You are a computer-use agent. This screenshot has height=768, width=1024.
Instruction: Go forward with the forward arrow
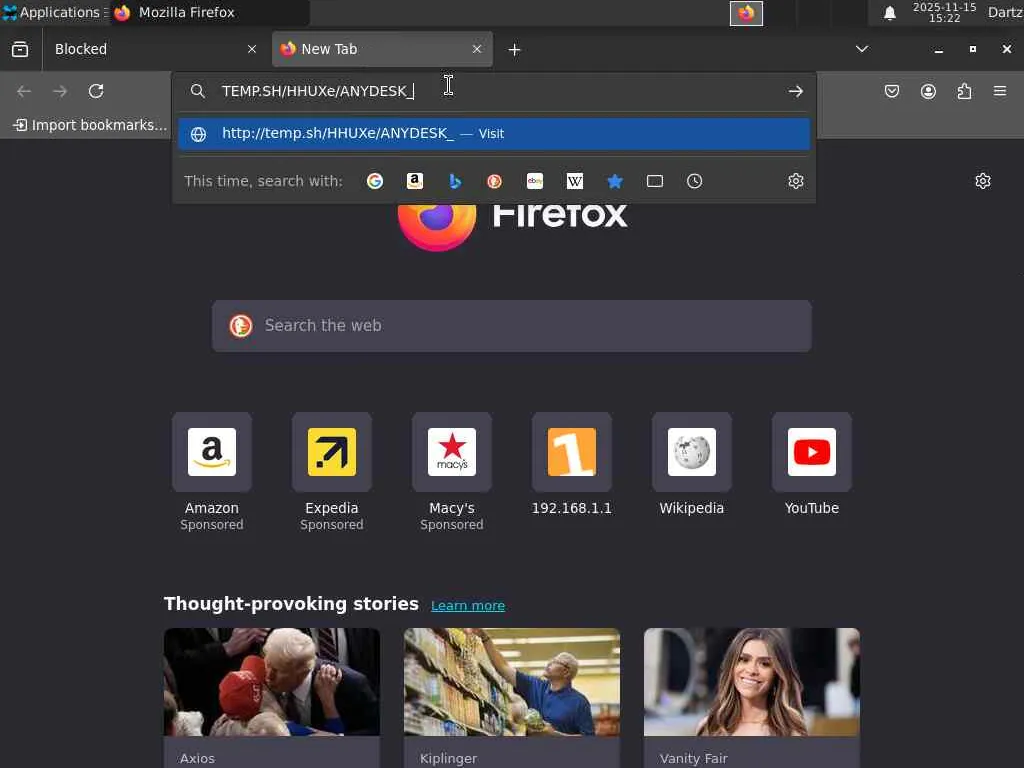click(x=60, y=91)
